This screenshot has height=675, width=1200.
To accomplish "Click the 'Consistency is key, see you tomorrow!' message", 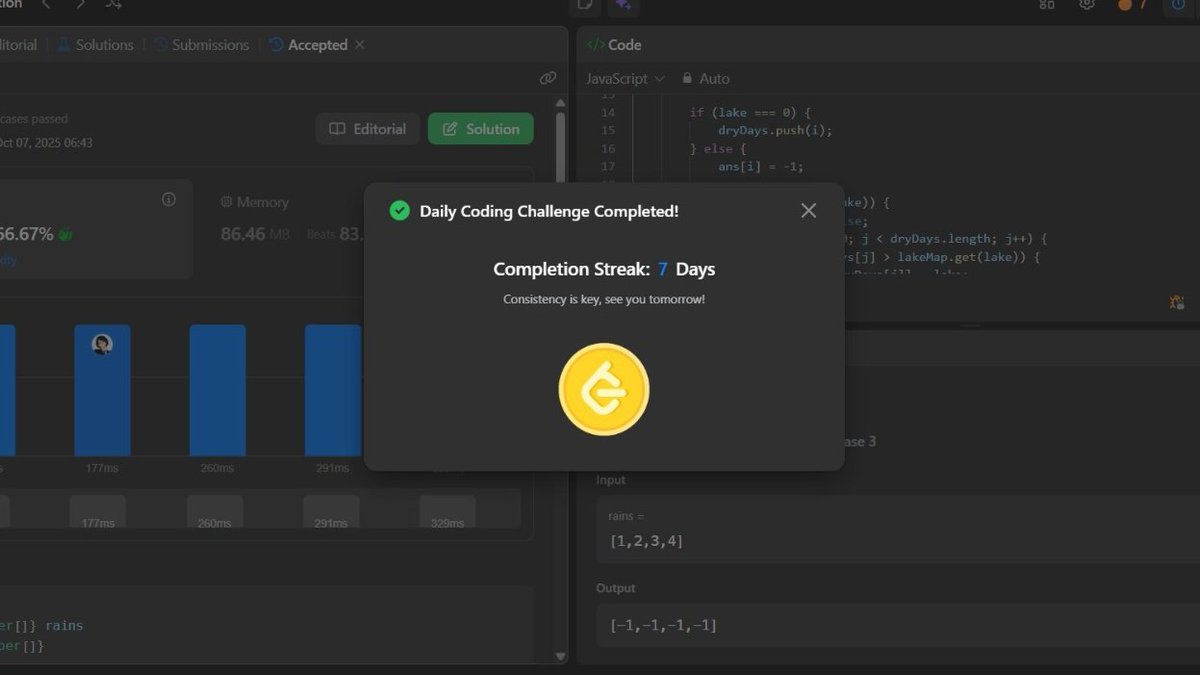I will pyautogui.click(x=604, y=299).
